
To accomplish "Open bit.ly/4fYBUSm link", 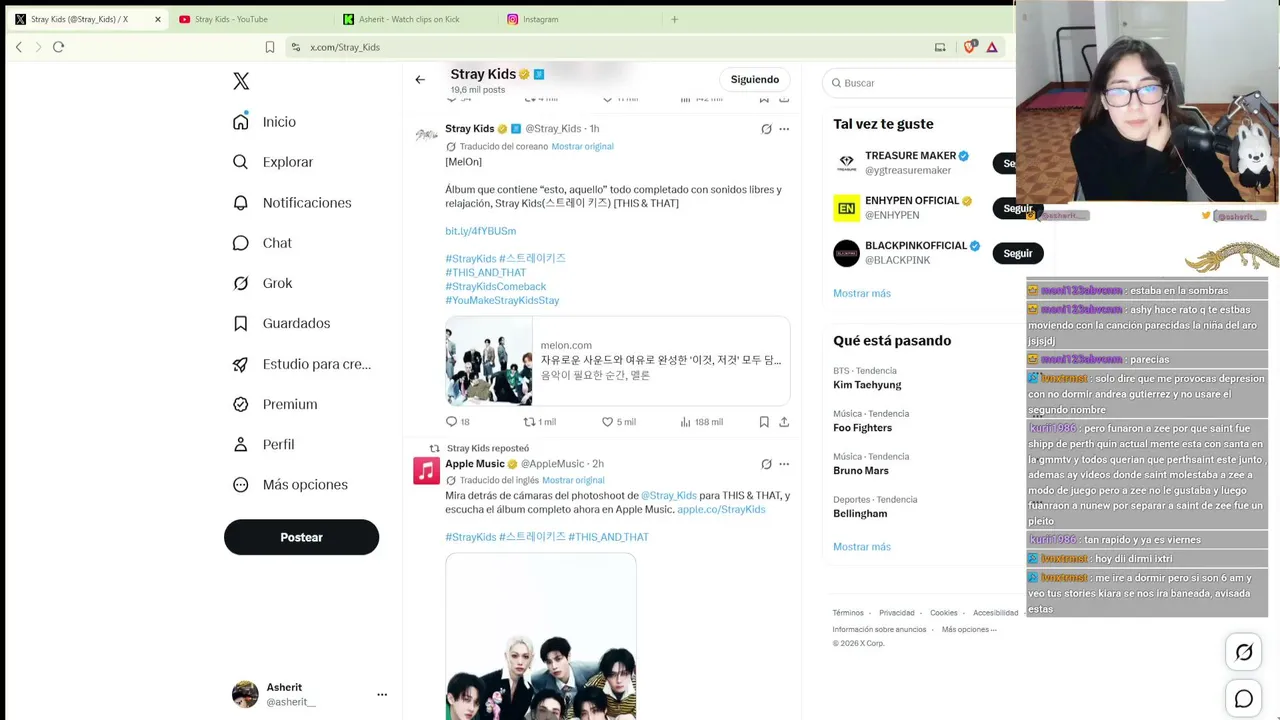I will (481, 231).
